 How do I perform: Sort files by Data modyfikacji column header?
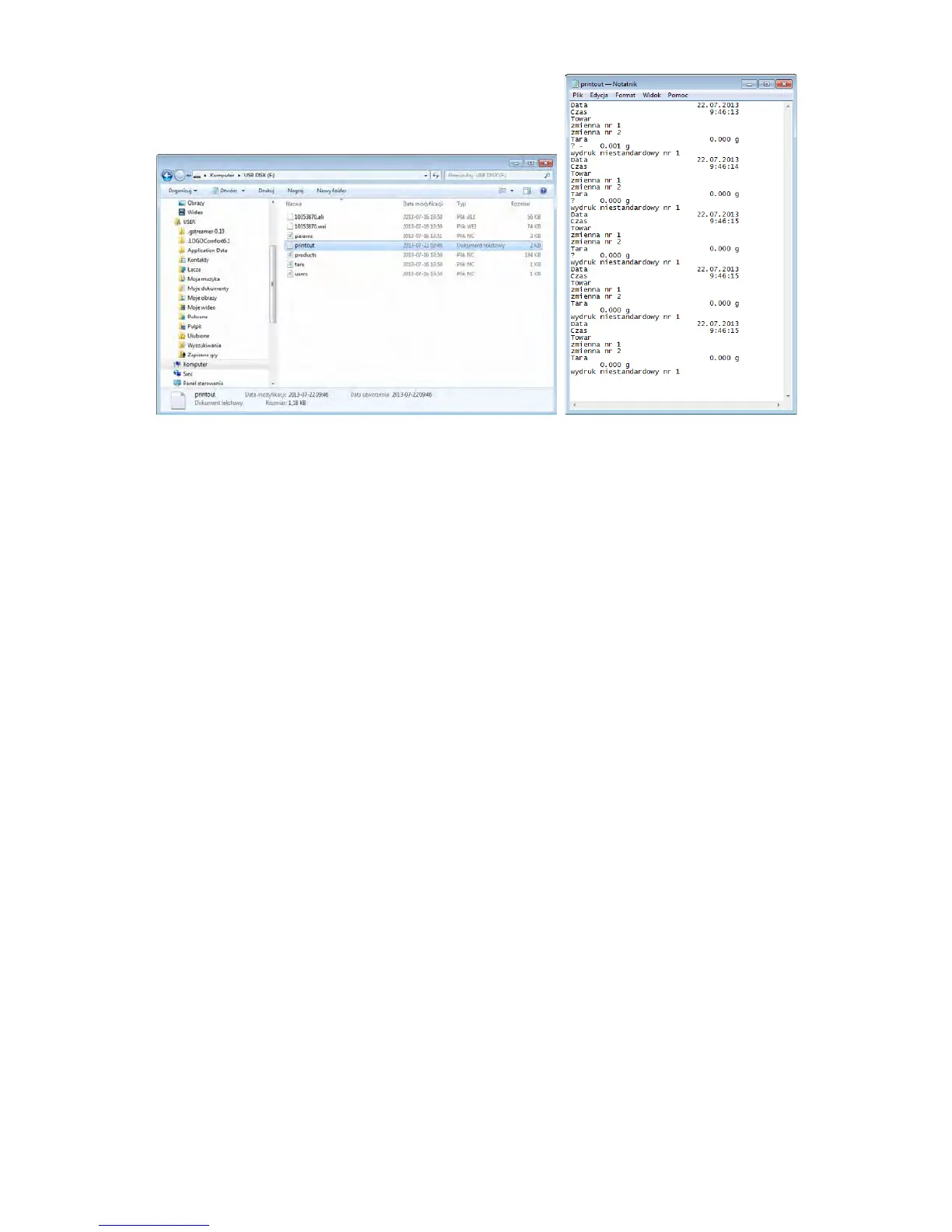point(423,204)
